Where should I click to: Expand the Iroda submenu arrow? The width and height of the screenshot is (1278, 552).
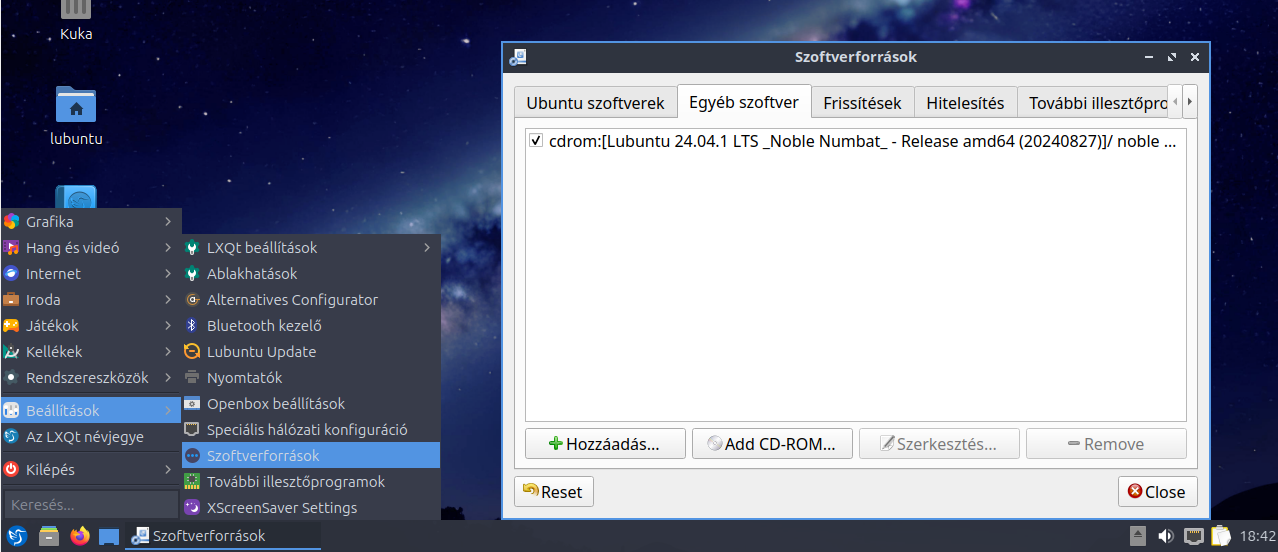[168, 300]
